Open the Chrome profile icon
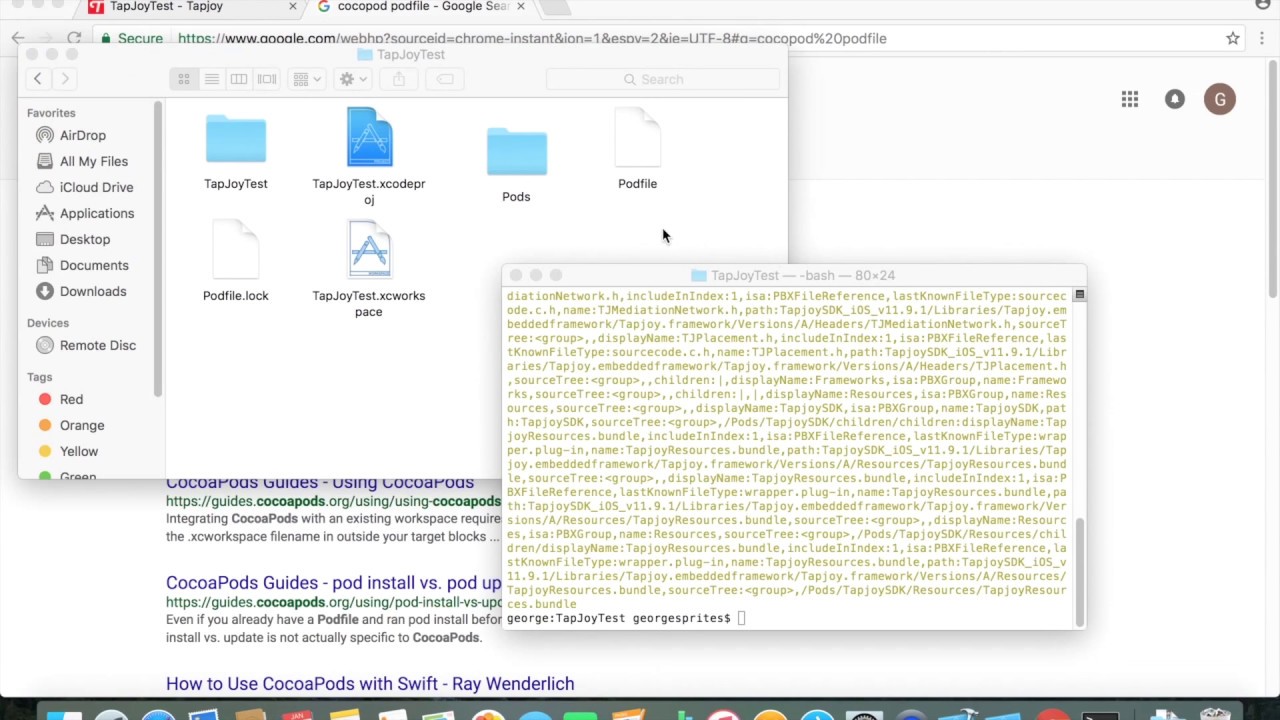Screen dimensions: 1280x720 tap(1263, 5)
